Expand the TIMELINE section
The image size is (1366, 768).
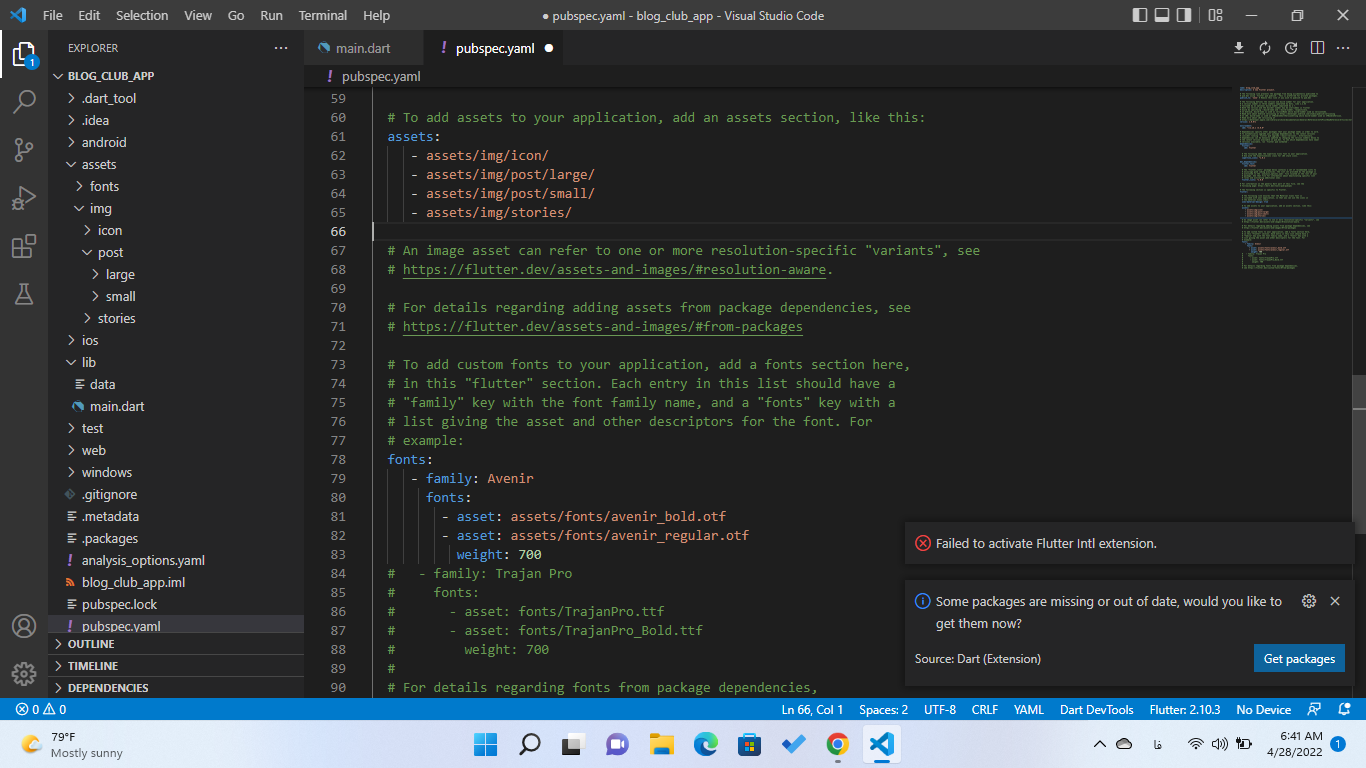click(176, 666)
